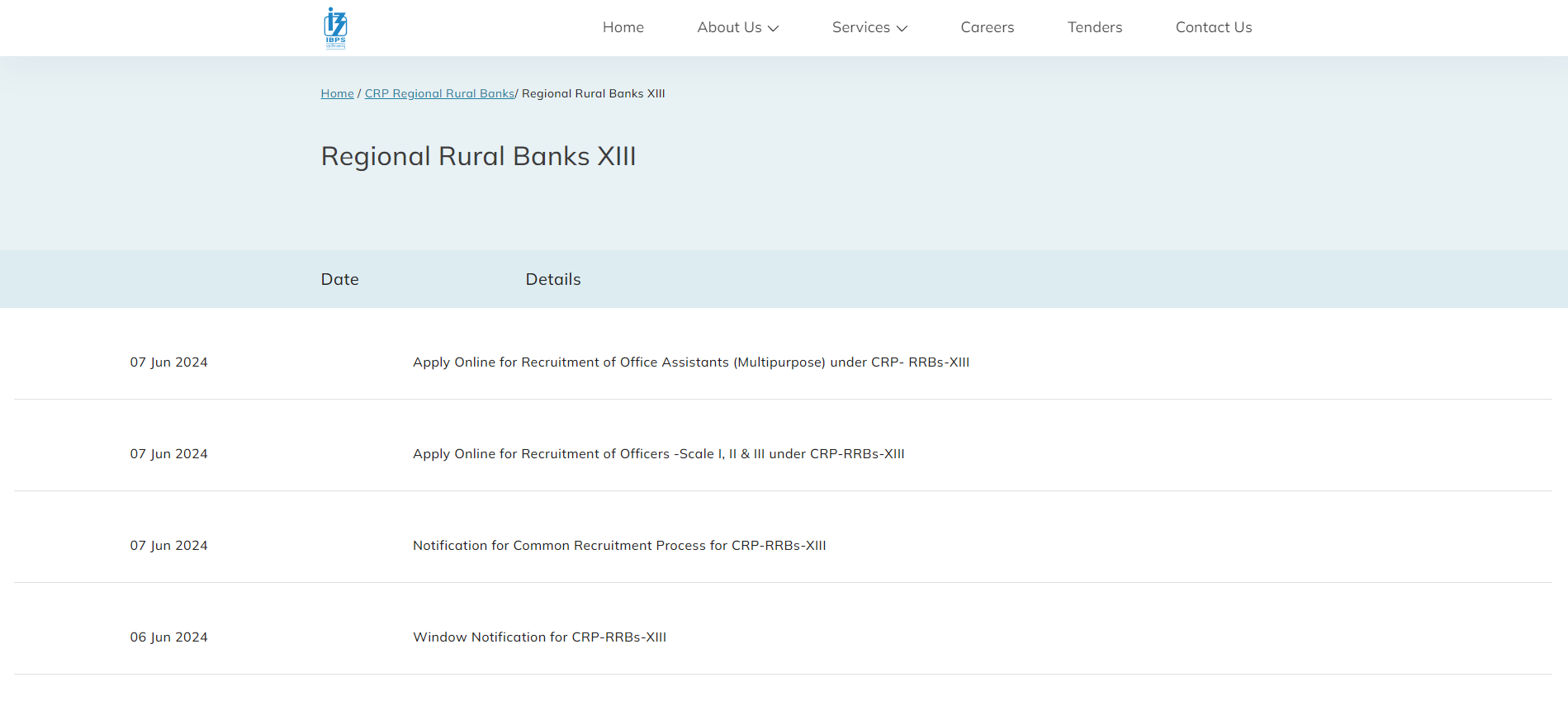Click the IBPS logo icon
Image resolution: width=1568 pixels, height=701 pixels.
coord(335,28)
